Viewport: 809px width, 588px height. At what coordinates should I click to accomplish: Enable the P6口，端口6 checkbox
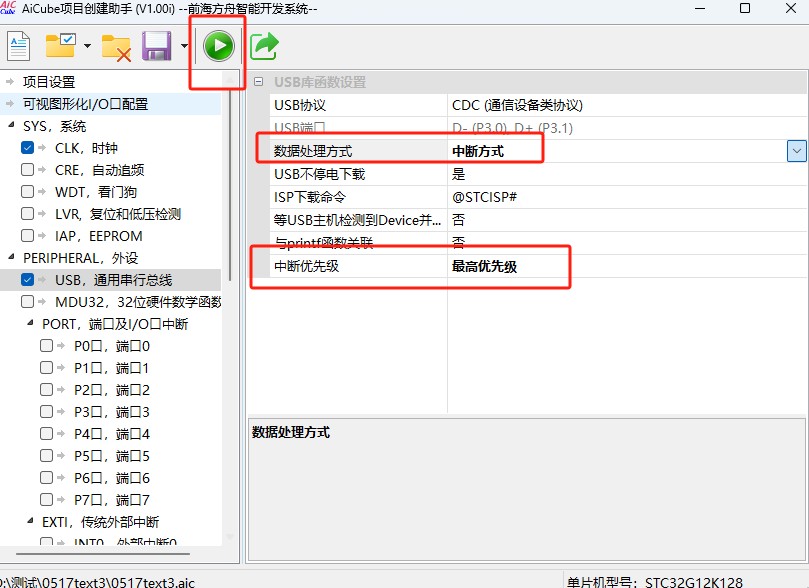(46, 478)
